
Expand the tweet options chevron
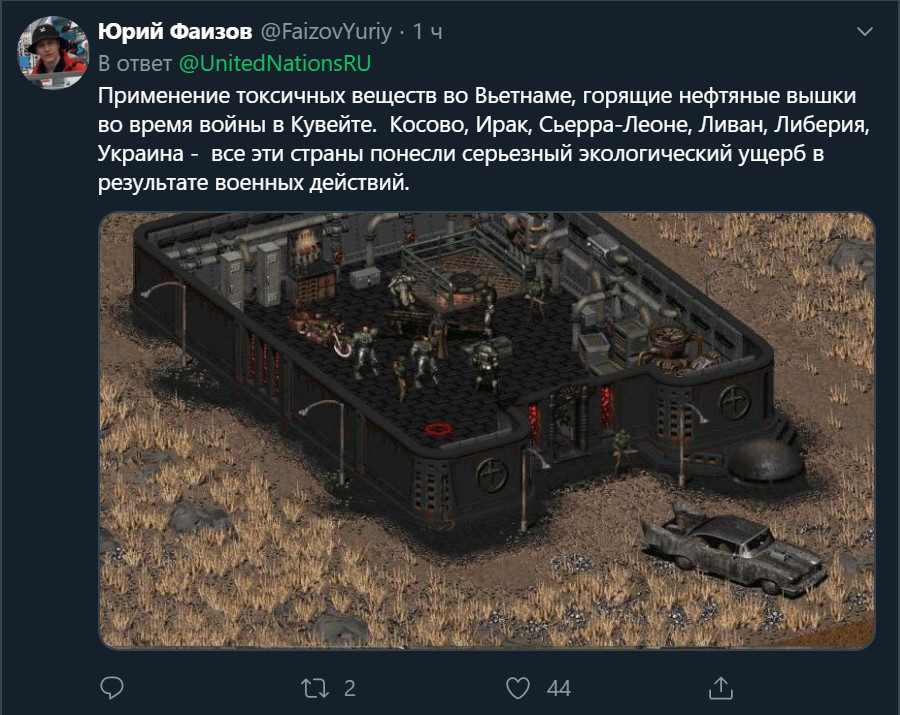(x=864, y=32)
